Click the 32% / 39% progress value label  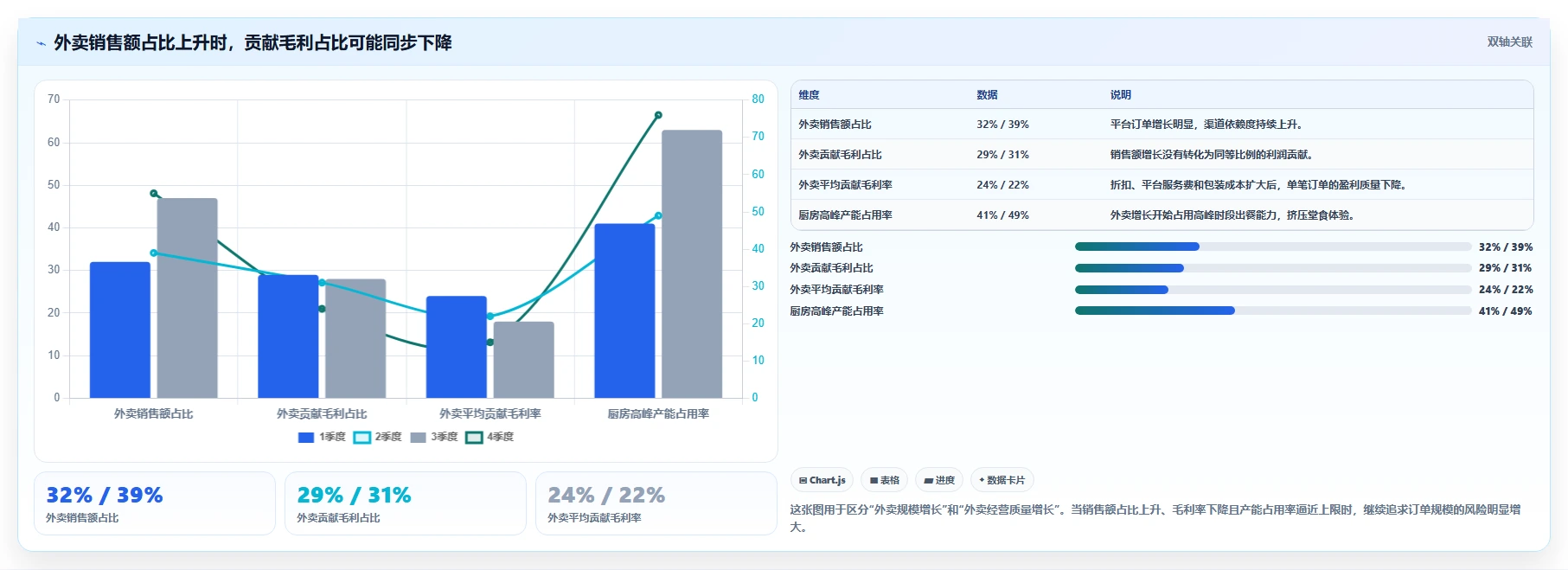tap(1505, 247)
